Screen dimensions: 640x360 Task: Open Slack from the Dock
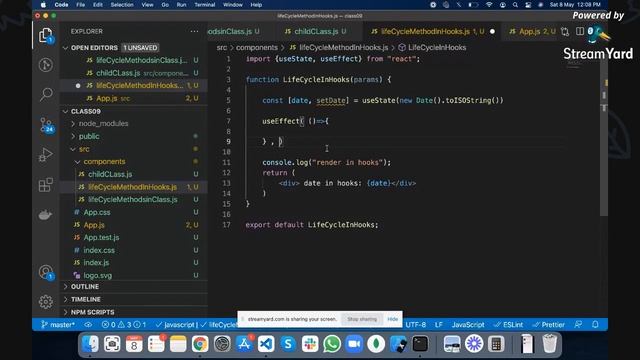(x=310, y=344)
